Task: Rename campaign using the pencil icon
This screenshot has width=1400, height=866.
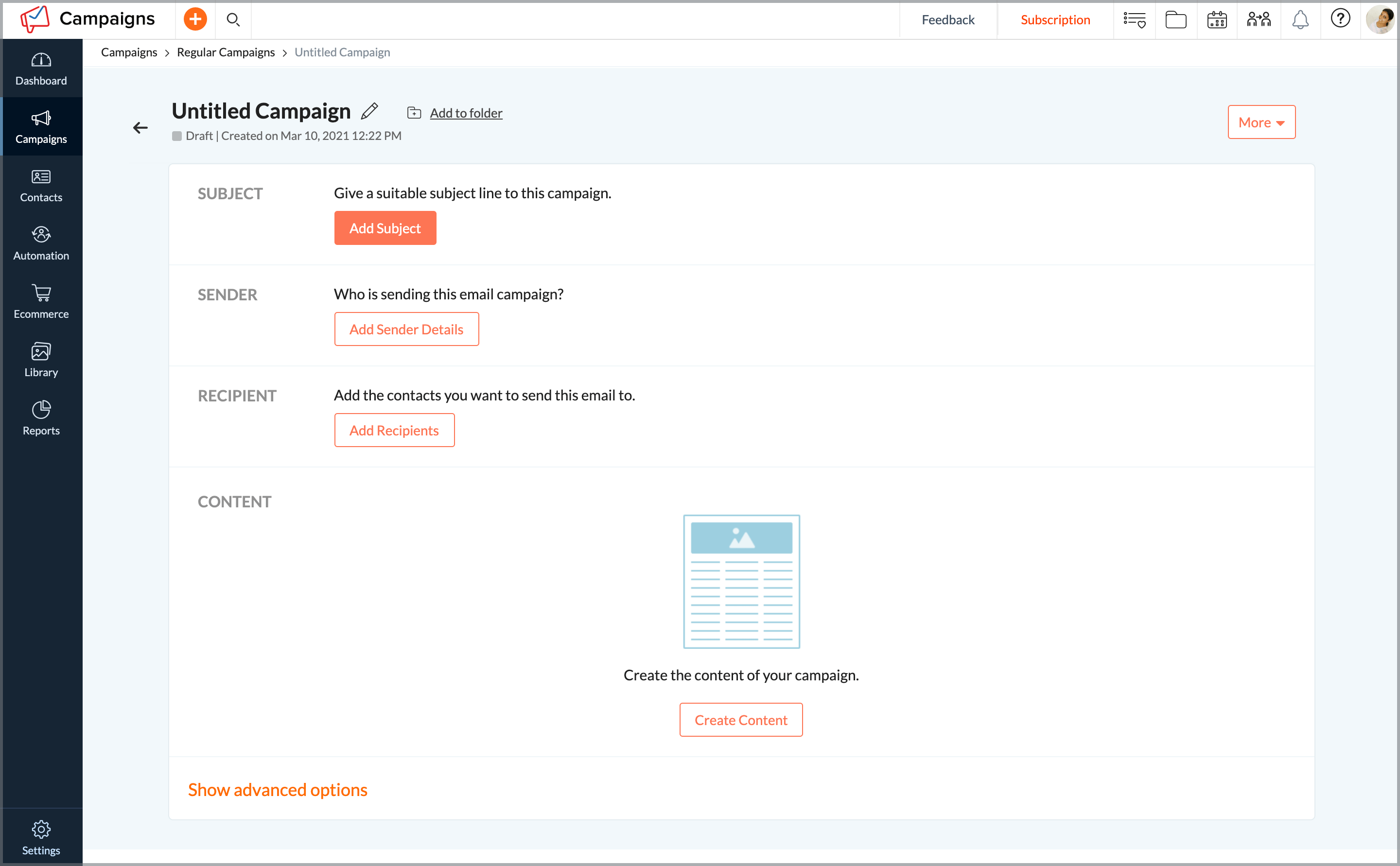Action: click(x=369, y=110)
